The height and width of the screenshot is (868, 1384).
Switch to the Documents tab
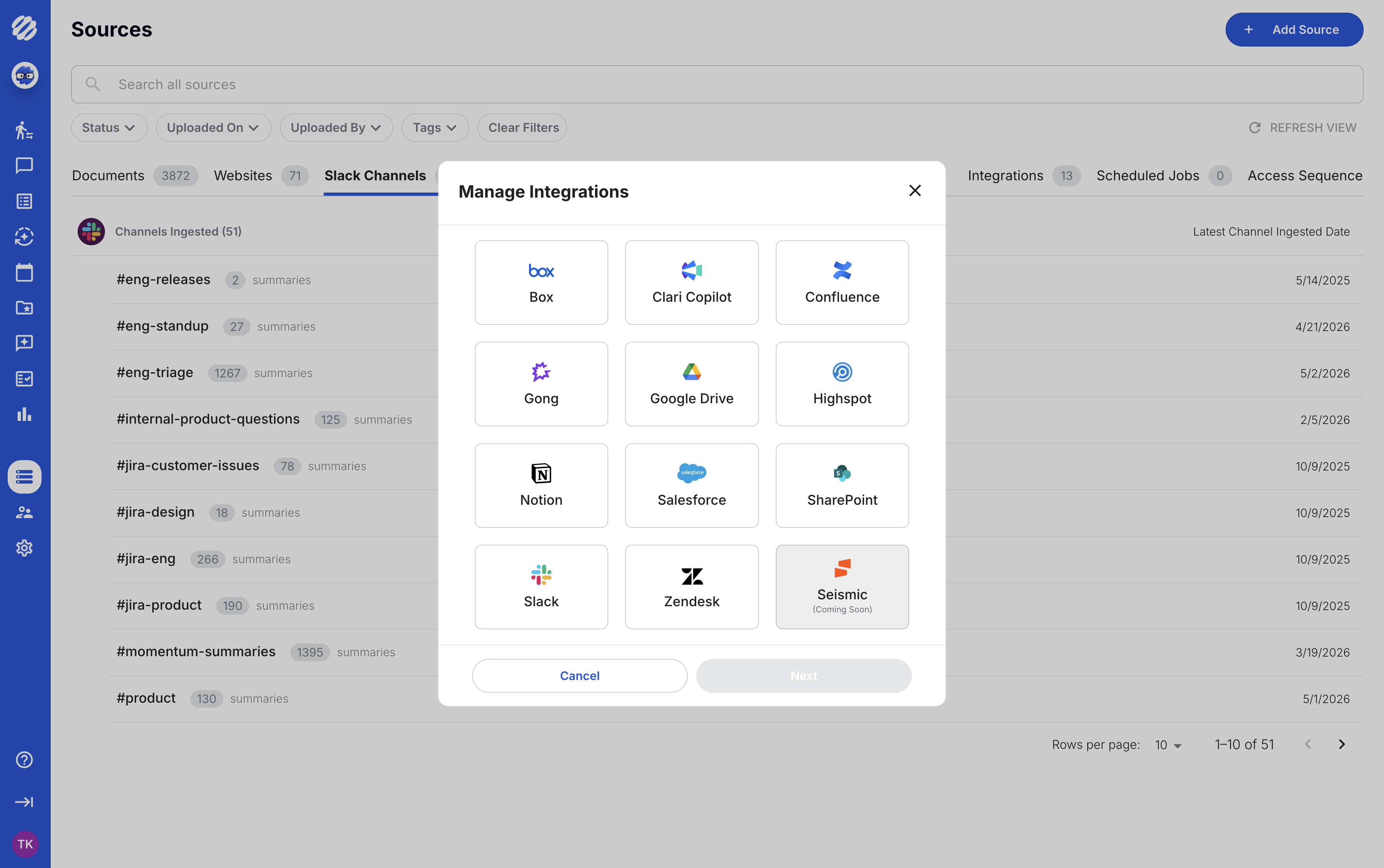point(134,176)
